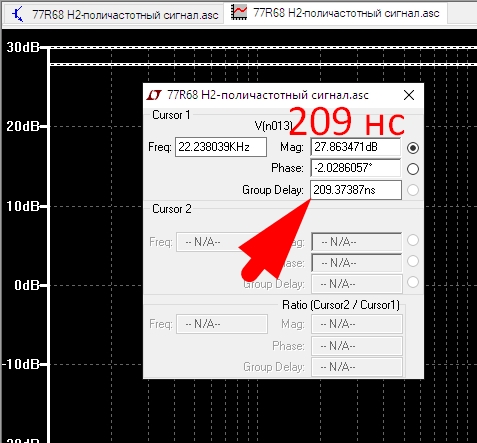Screen dimensions: 477x443
Task: Click Ratio Freq N/A field
Action: 222,324
